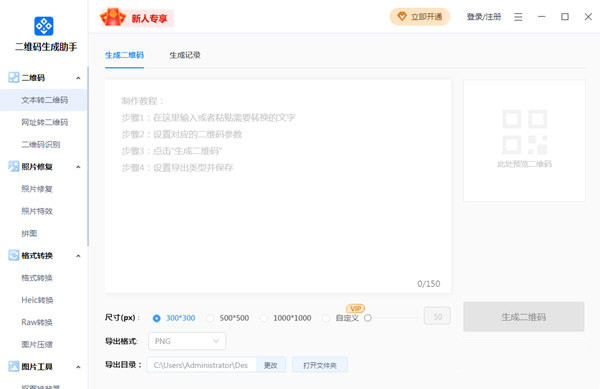Switch to the 生成记录 tab
The width and height of the screenshot is (600, 389).
[x=185, y=55]
